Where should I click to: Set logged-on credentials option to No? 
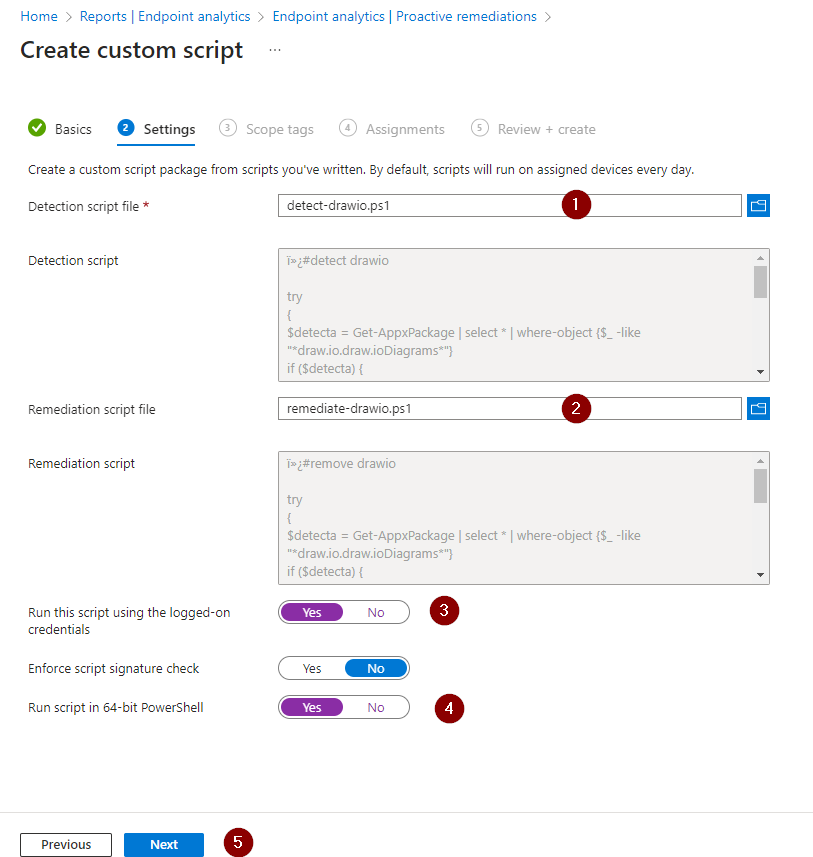[376, 612]
